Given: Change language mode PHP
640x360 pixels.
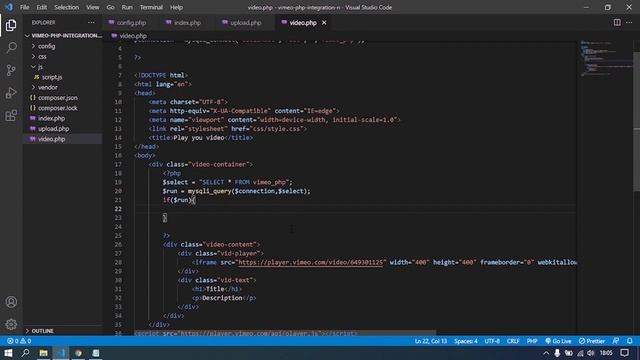Looking at the screenshot, I should [532, 341].
